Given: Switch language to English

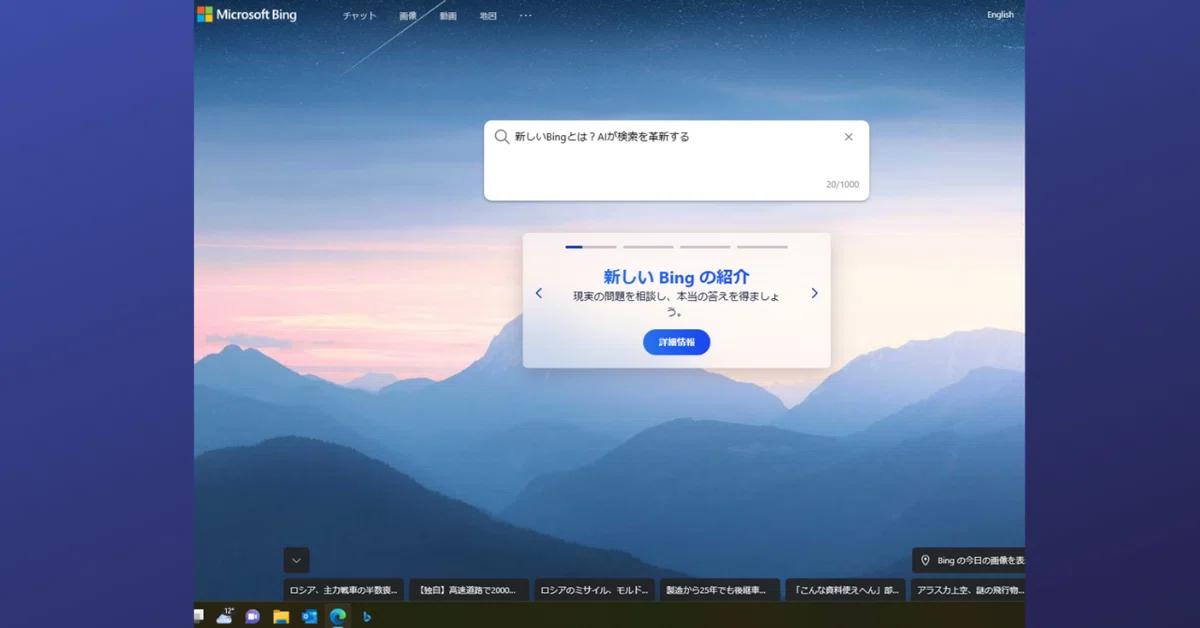Looking at the screenshot, I should pos(1000,15).
